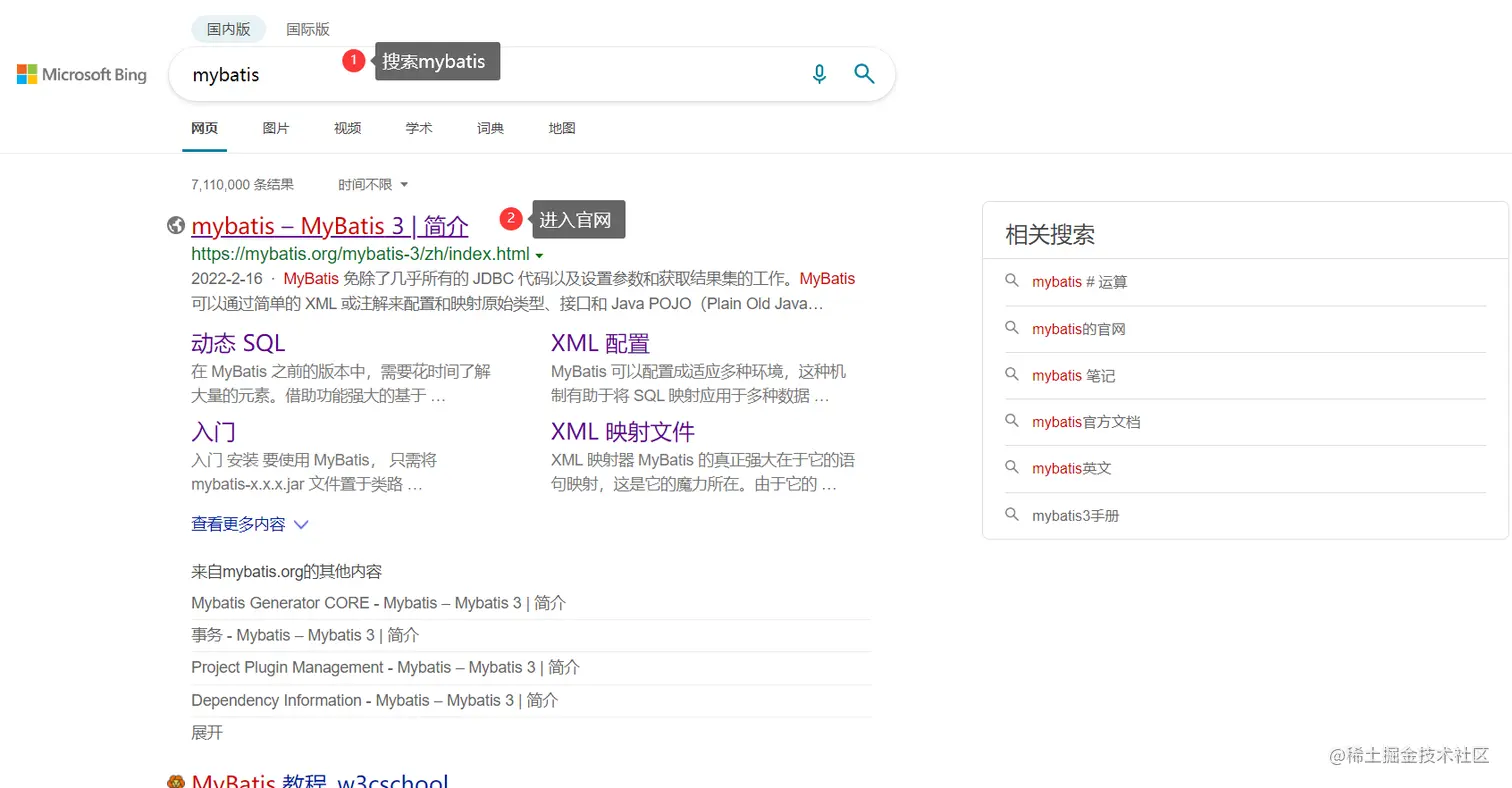Click the search icon beside 'mybatis # 运算'
This screenshot has width=1512, height=788.
click(1013, 281)
